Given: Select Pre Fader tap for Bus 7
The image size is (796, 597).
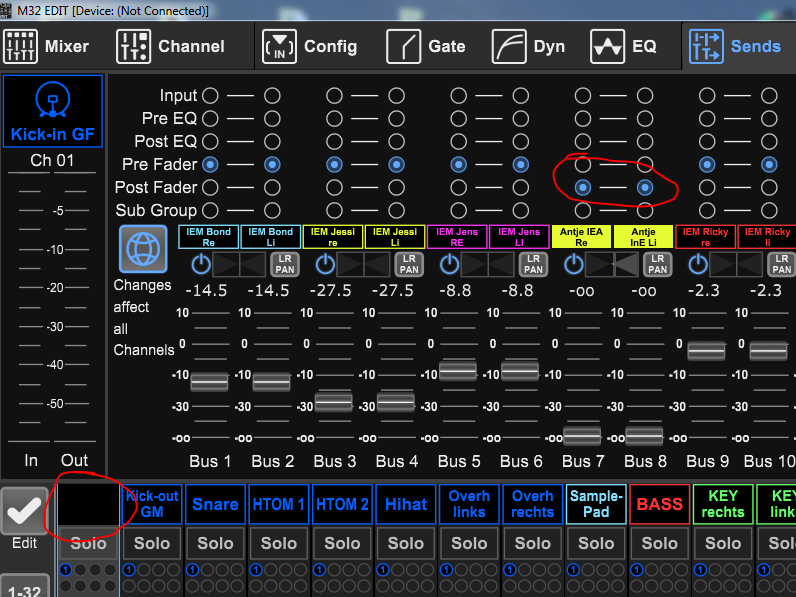Looking at the screenshot, I should point(583,164).
